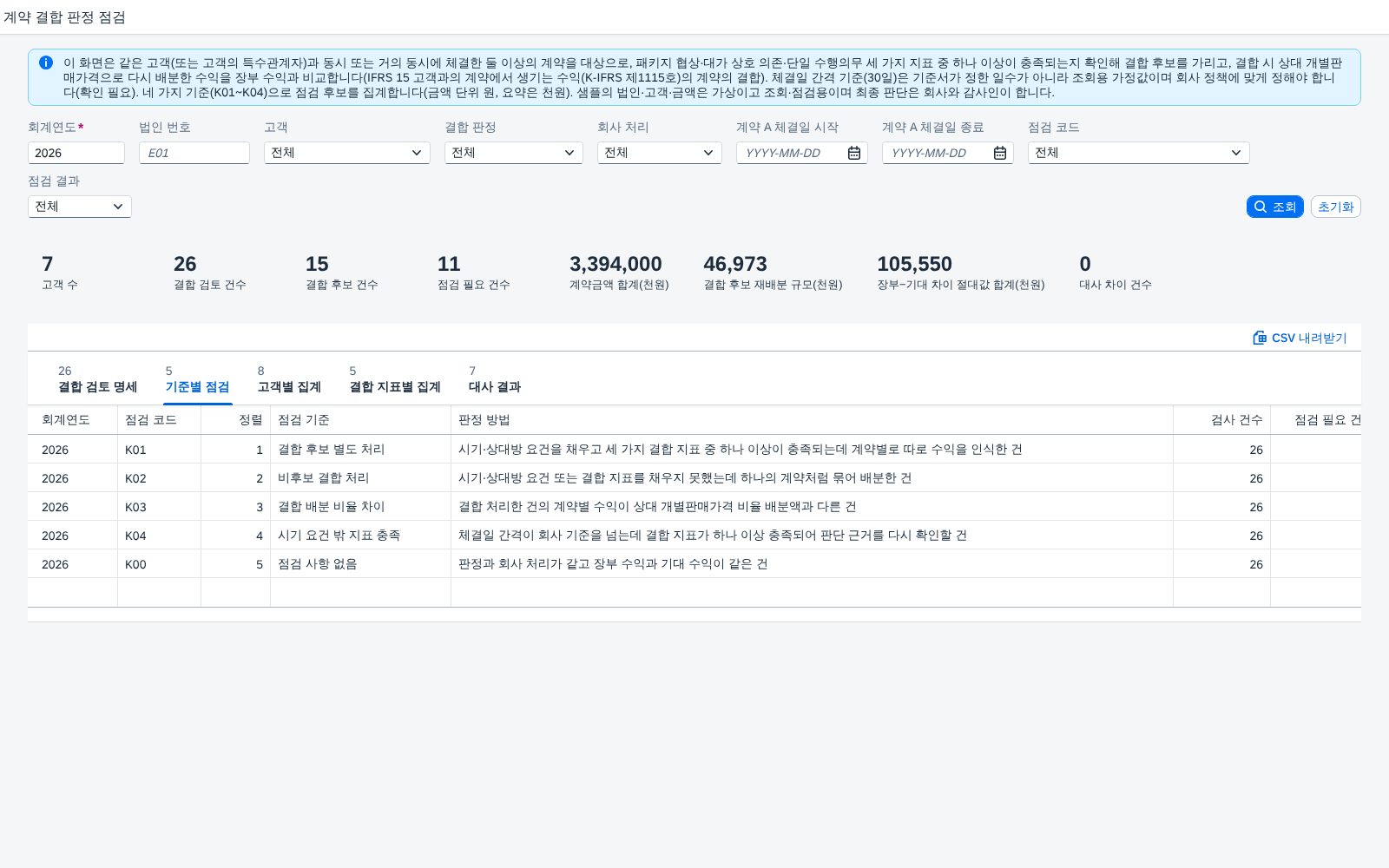Click the 46,973 결합 후보 재배분 규모 figure
The height and width of the screenshot is (868, 1389).
point(735,264)
